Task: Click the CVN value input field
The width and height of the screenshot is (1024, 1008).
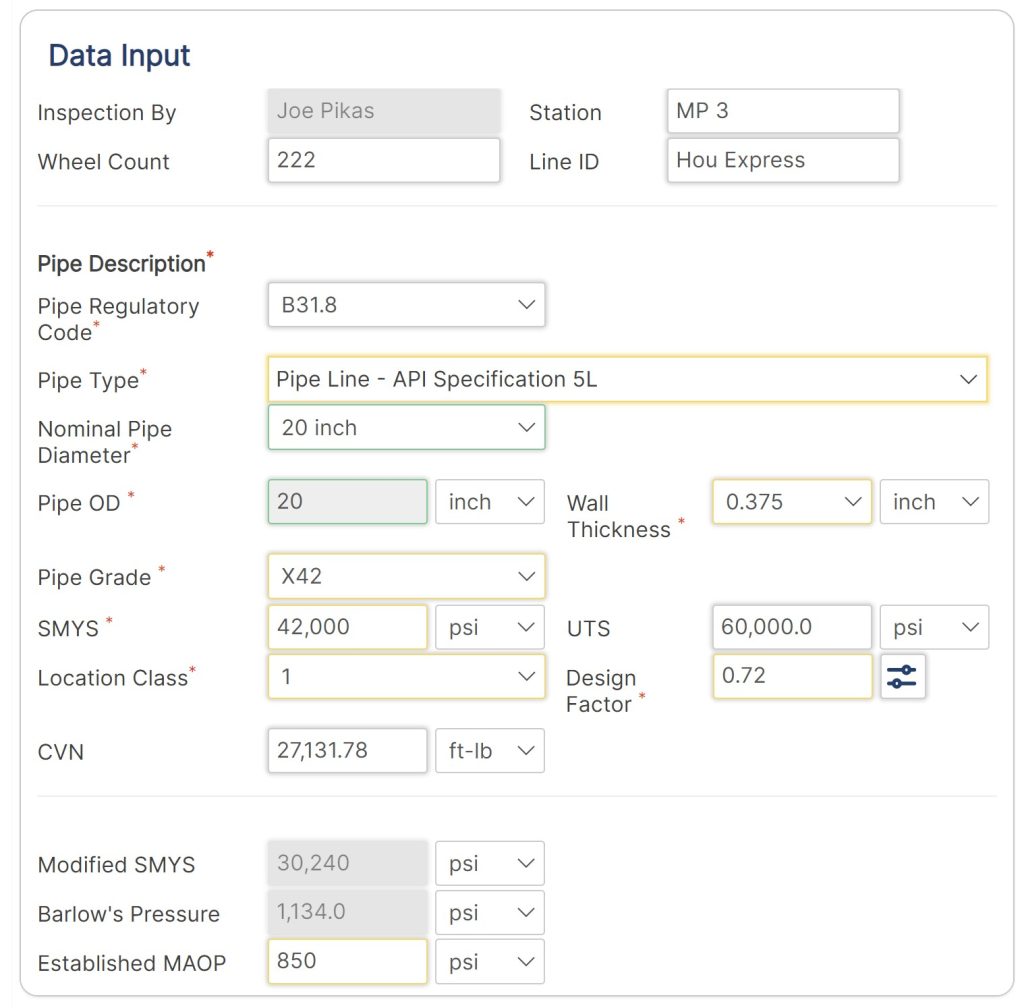Action: pos(347,751)
